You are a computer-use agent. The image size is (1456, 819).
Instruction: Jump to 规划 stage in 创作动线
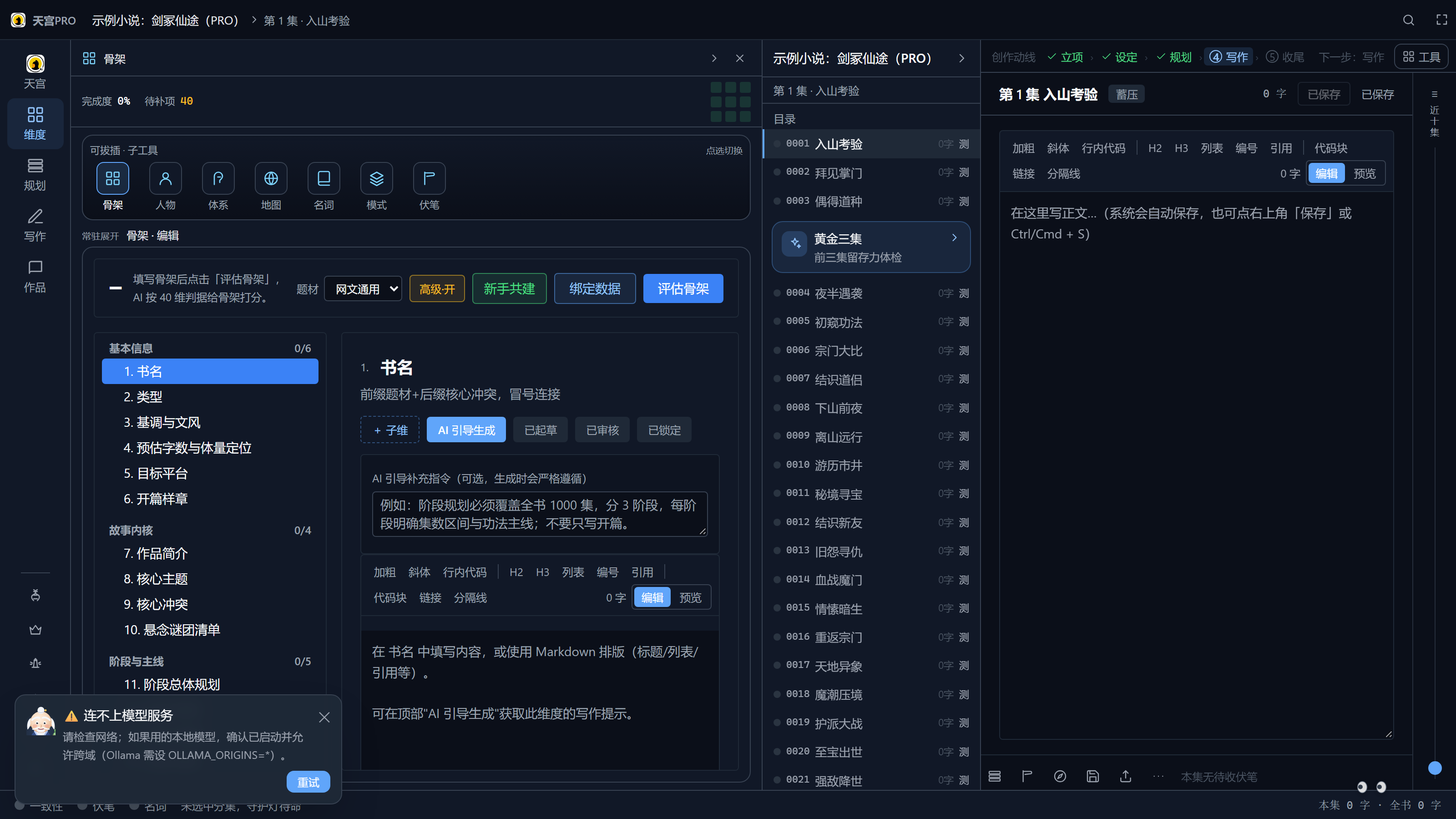[x=1174, y=57]
